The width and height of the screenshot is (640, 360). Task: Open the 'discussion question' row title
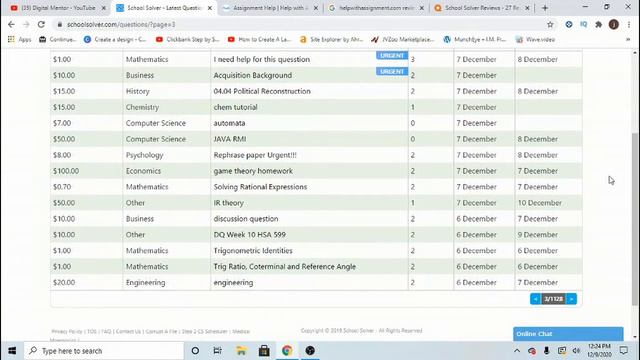(x=246, y=219)
